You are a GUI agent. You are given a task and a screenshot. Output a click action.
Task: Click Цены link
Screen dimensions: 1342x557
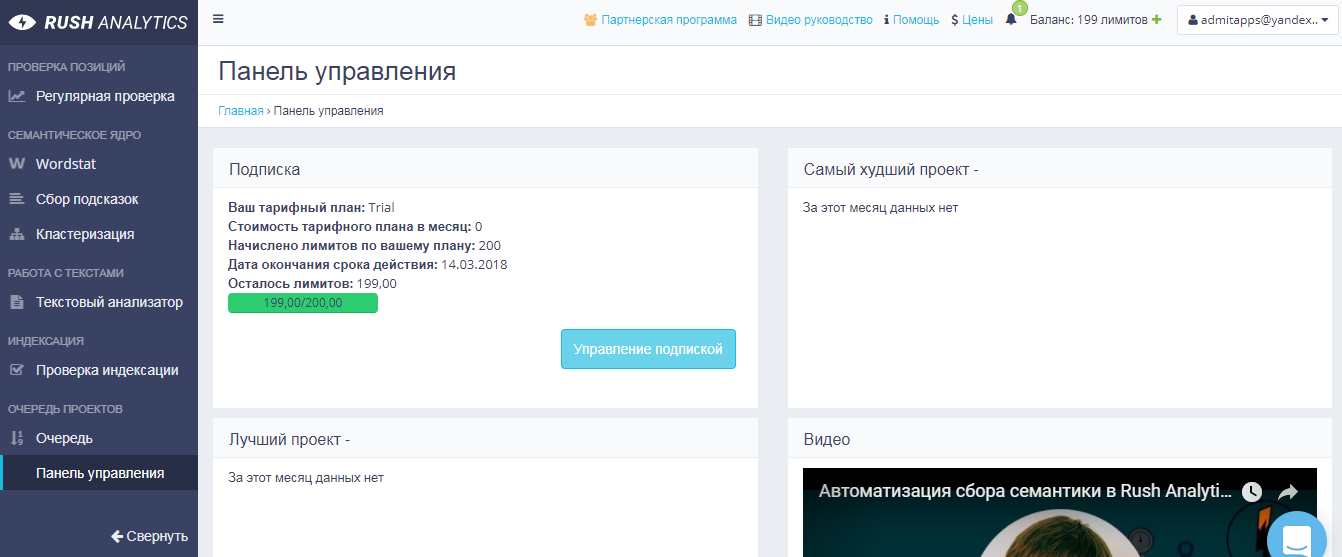(x=977, y=19)
